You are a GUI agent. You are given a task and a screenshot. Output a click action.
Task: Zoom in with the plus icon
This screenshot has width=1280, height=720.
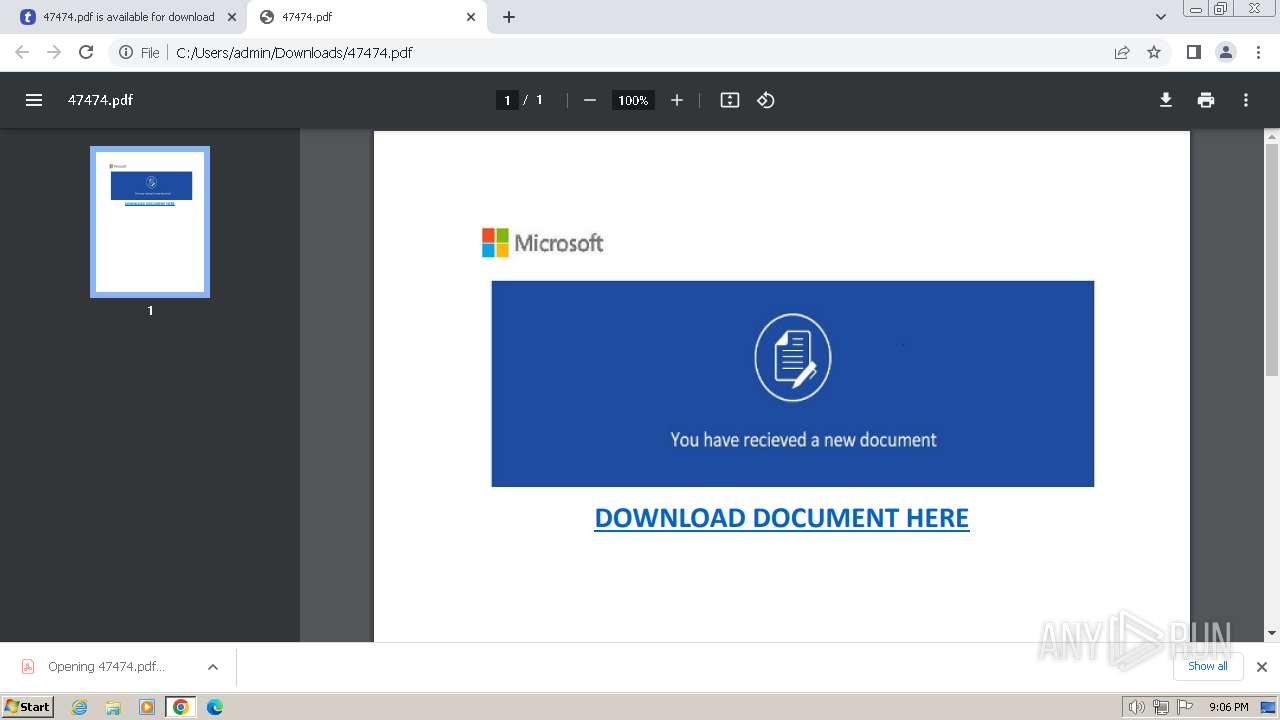pyautogui.click(x=677, y=100)
